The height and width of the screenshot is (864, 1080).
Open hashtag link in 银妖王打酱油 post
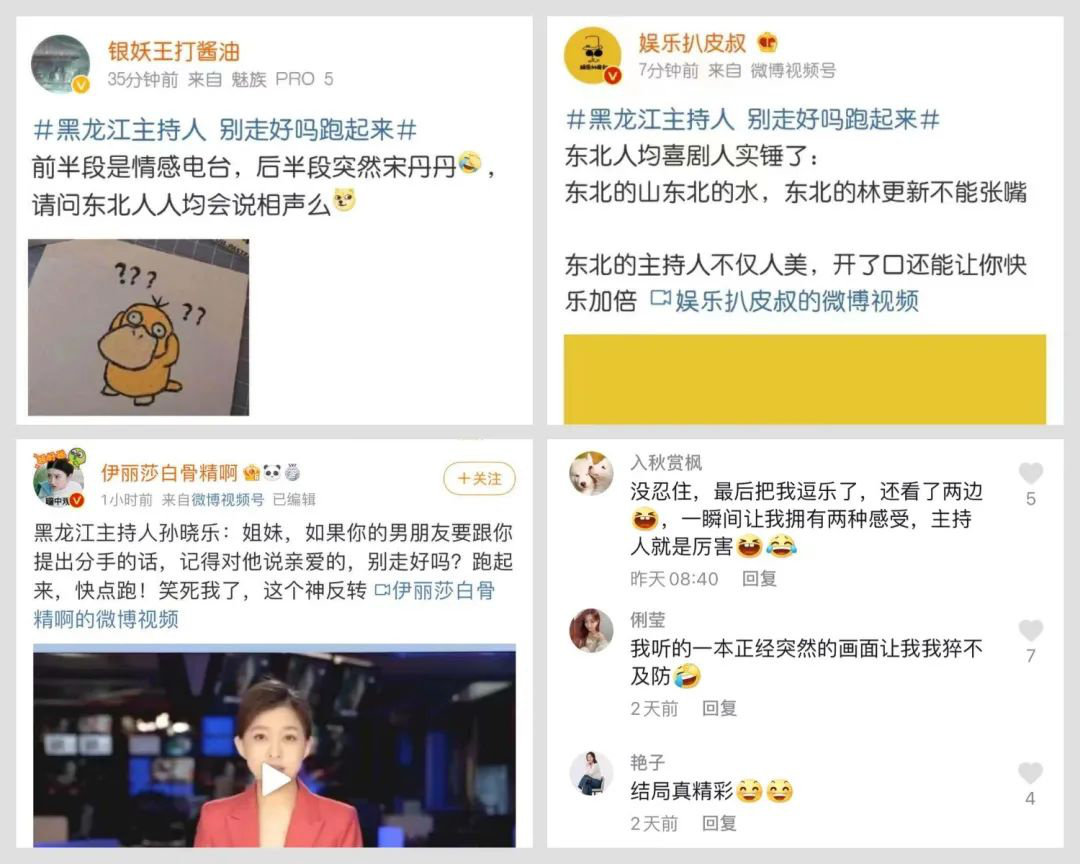click(x=225, y=130)
